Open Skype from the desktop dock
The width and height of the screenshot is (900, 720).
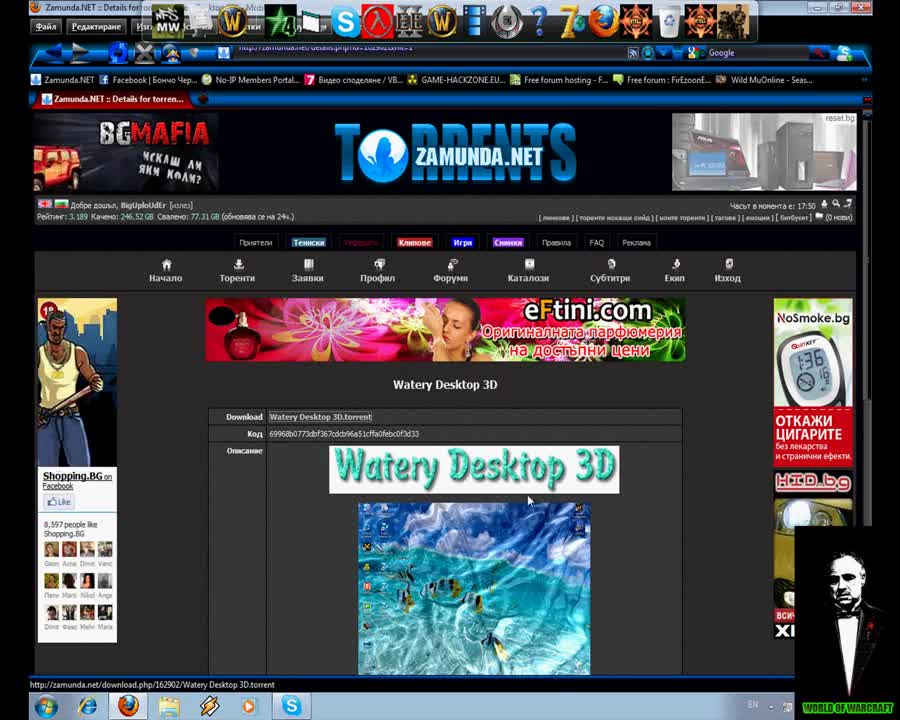(x=346, y=22)
